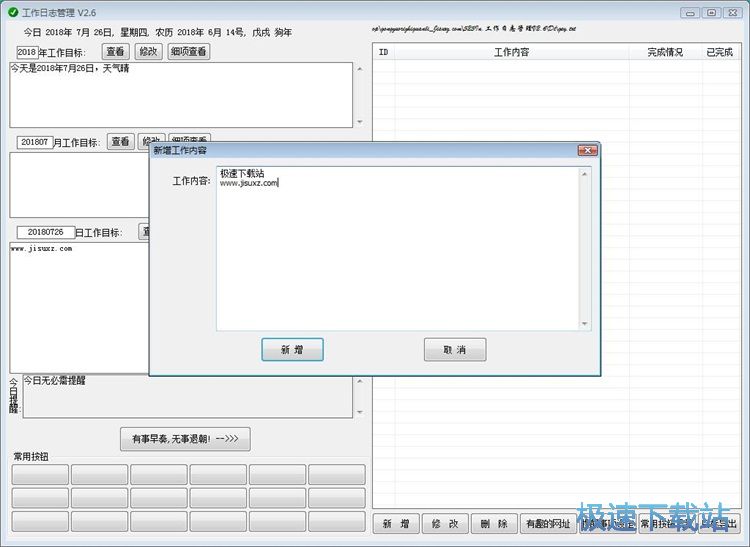Click the date line reading 今日 2018年 7月 26日
Image resolution: width=750 pixels, height=547 pixels.
click(x=158, y=33)
